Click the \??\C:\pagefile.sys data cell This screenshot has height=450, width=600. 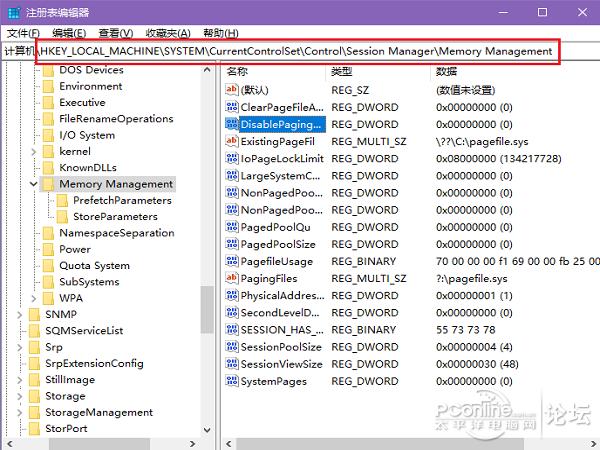(x=482, y=142)
